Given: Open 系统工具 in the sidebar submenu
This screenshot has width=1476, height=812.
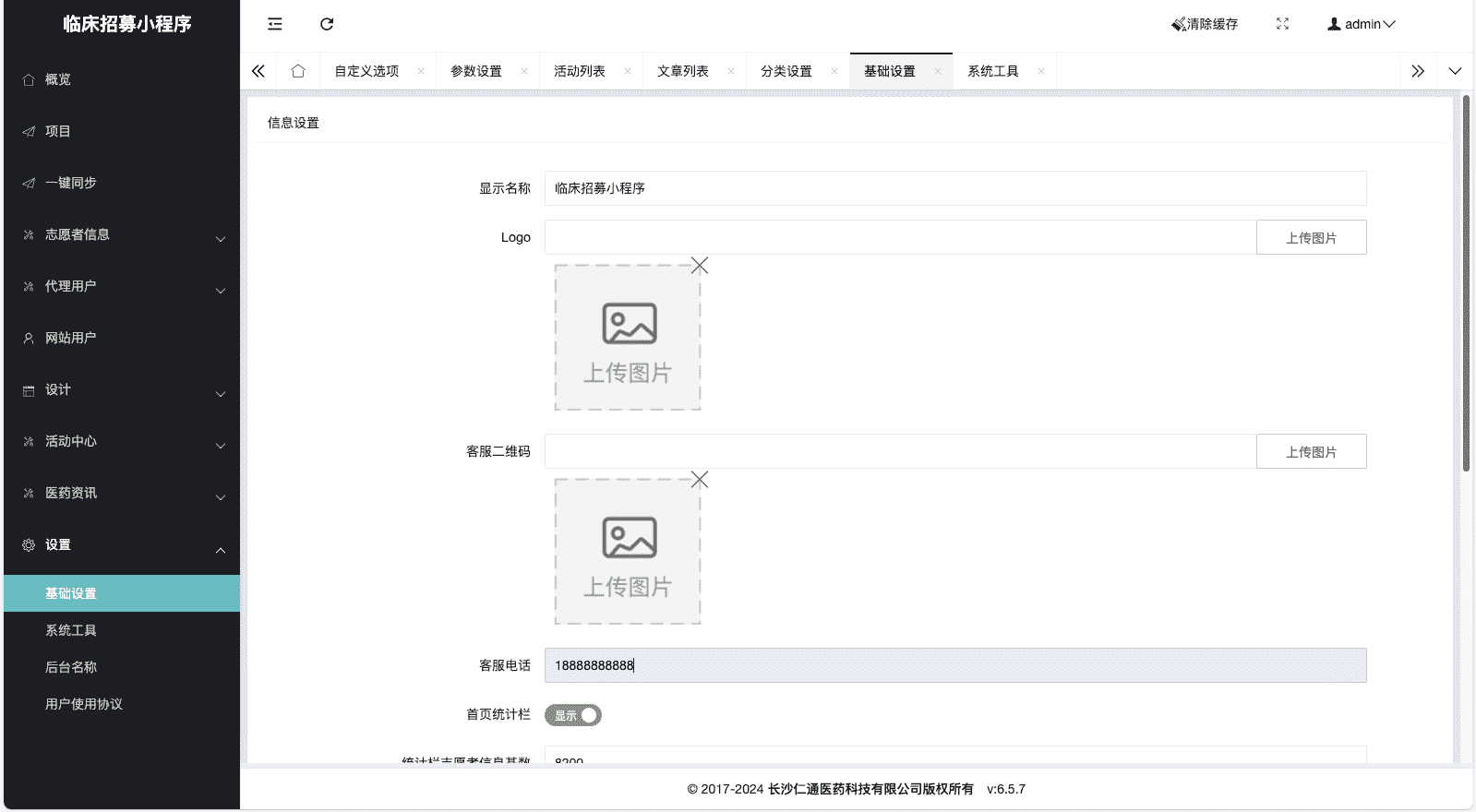Looking at the screenshot, I should tap(71, 630).
